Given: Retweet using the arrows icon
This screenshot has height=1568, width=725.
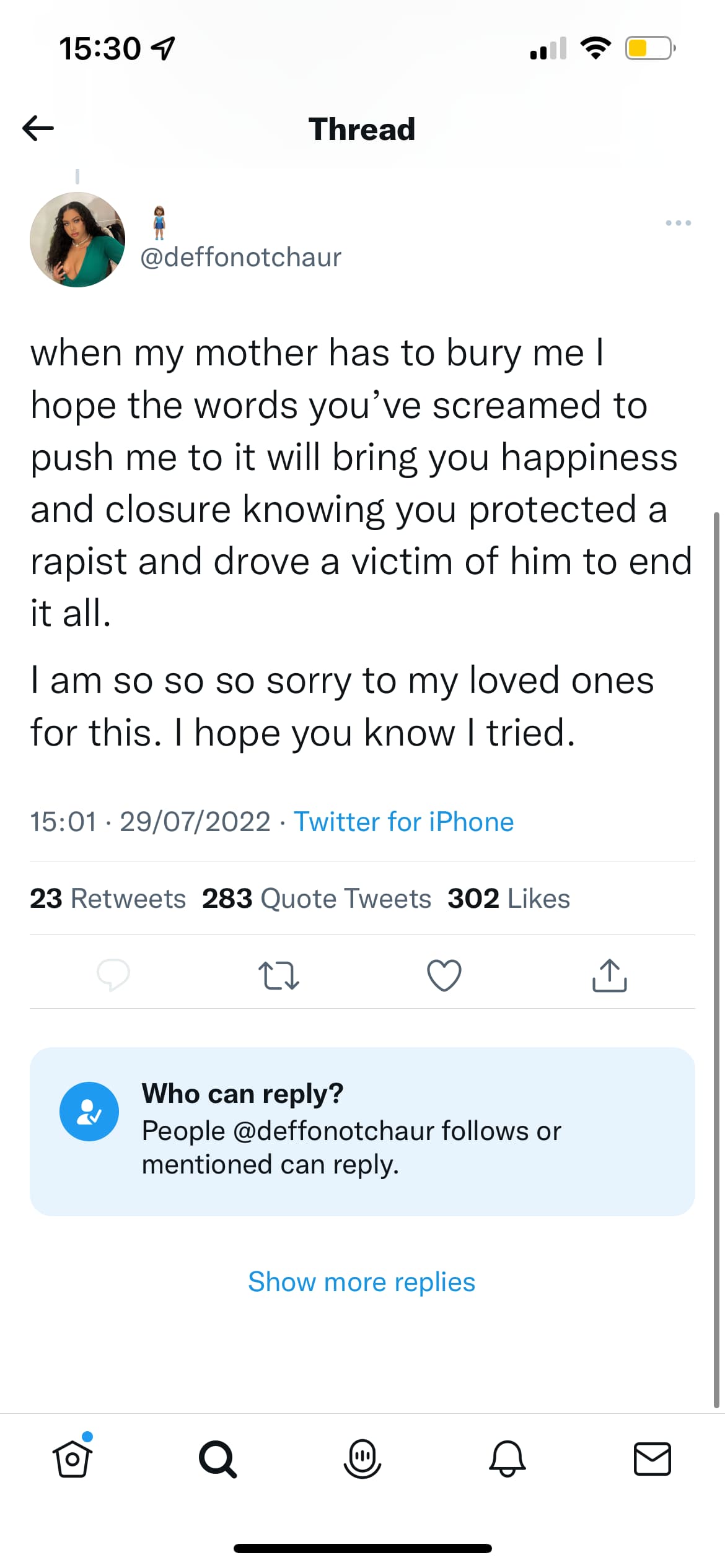Looking at the screenshot, I should click(x=278, y=975).
